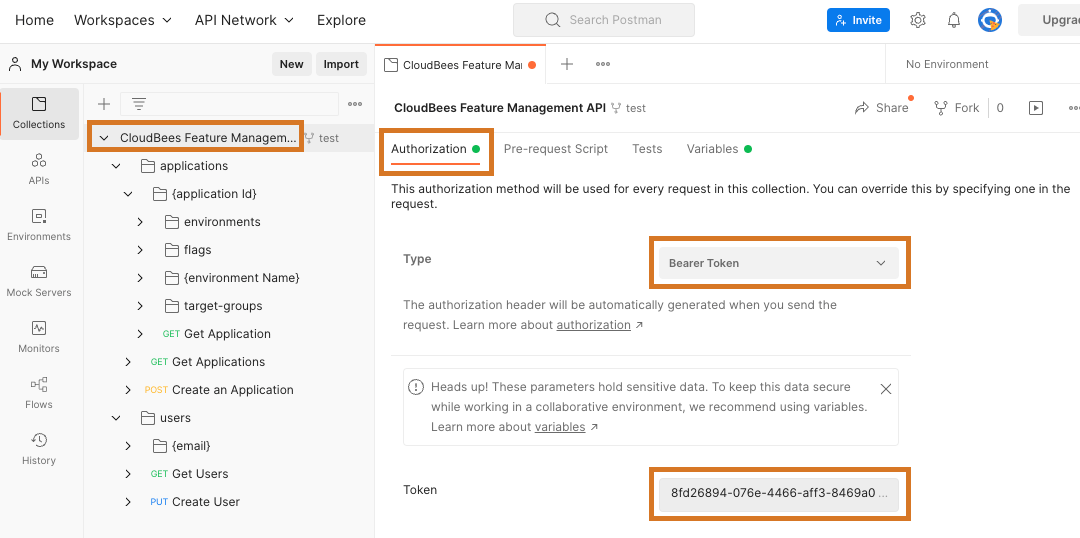Image resolution: width=1080 pixels, height=538 pixels.
Task: Open the History sidebar panel
Action: click(39, 448)
